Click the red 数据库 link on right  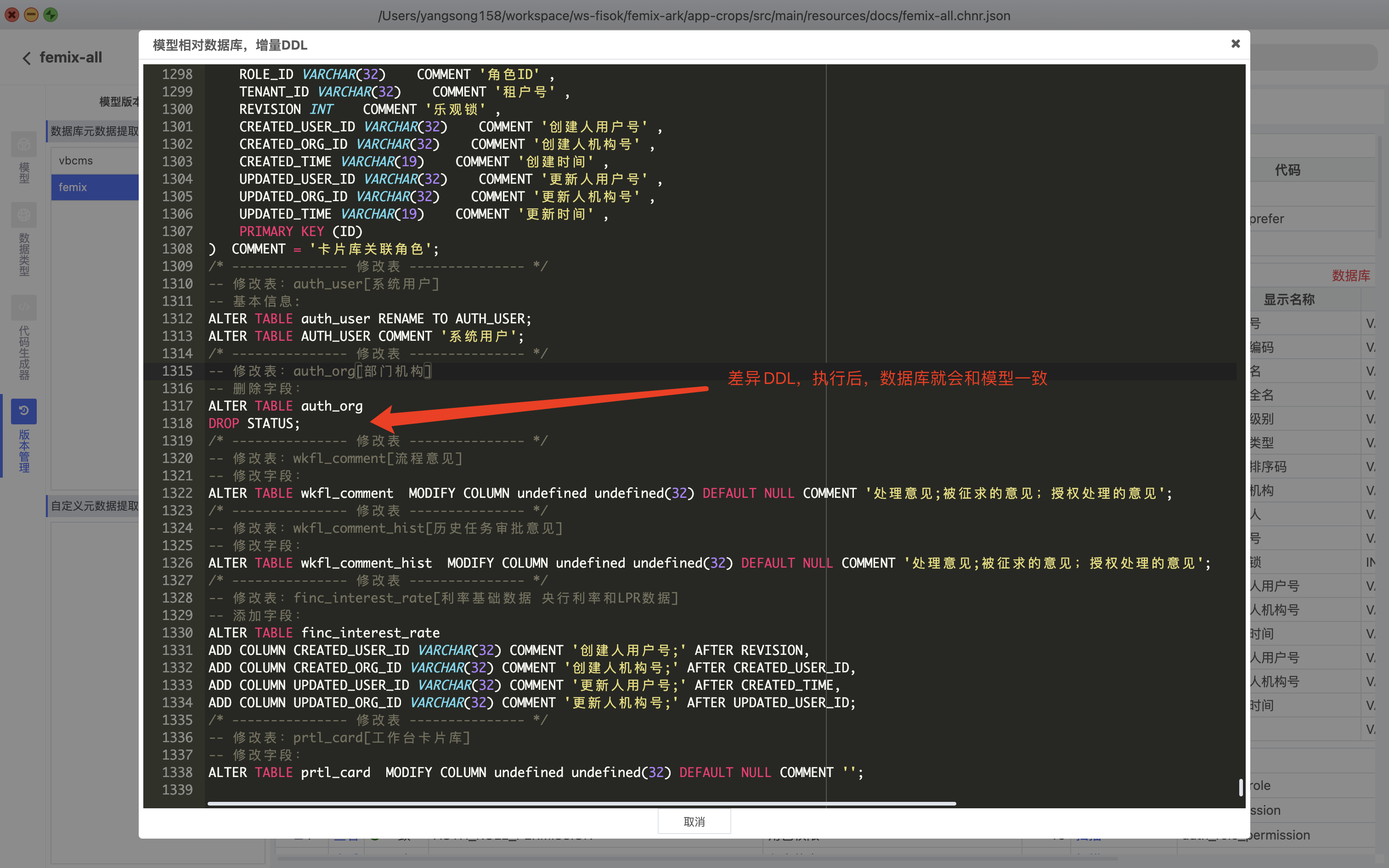point(1350,276)
